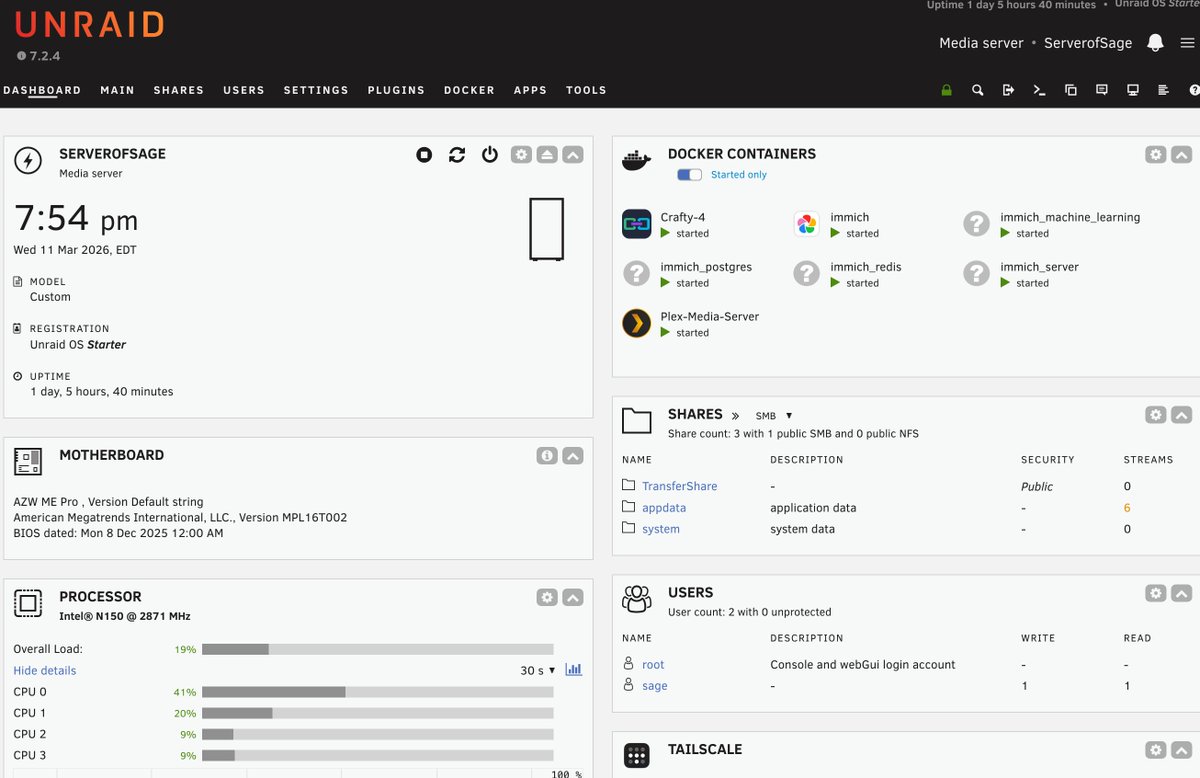
Task: Open the hamburger menu beside the bell
Action: tap(1187, 43)
